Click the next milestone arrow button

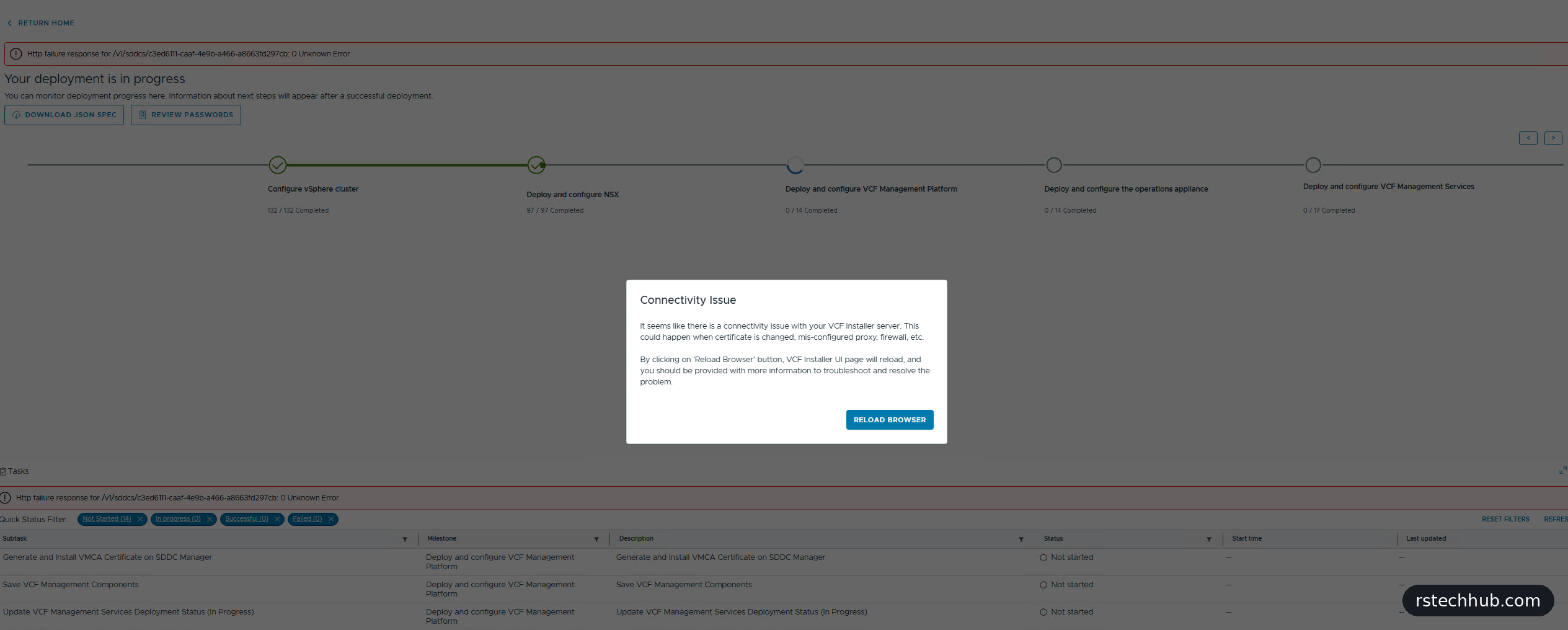tap(1552, 138)
